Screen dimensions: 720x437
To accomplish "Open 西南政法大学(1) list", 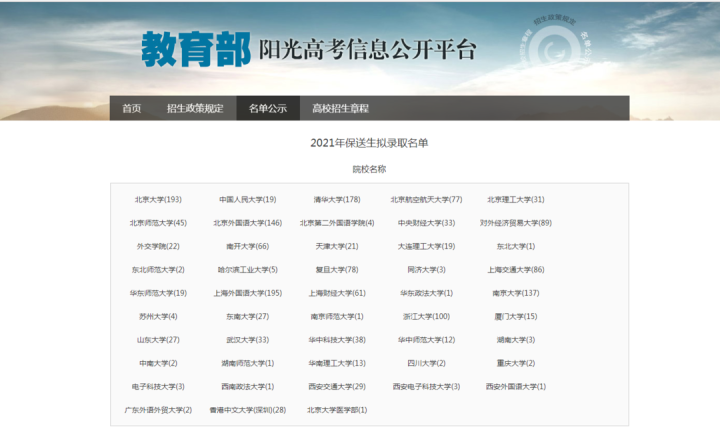I will [248, 387].
